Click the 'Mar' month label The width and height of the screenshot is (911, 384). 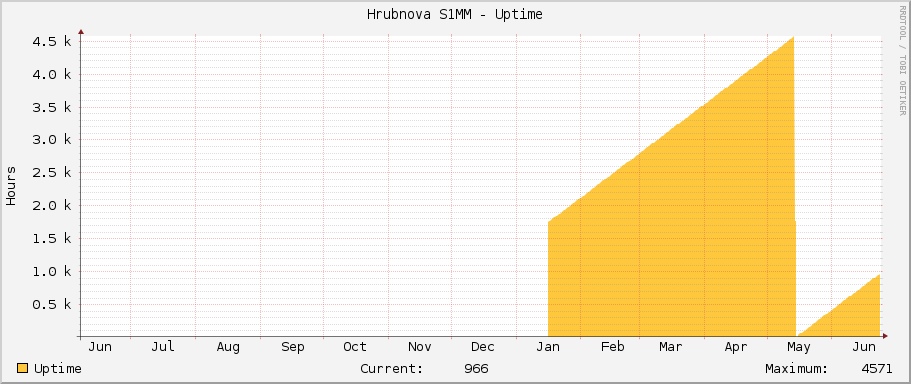[x=670, y=347]
